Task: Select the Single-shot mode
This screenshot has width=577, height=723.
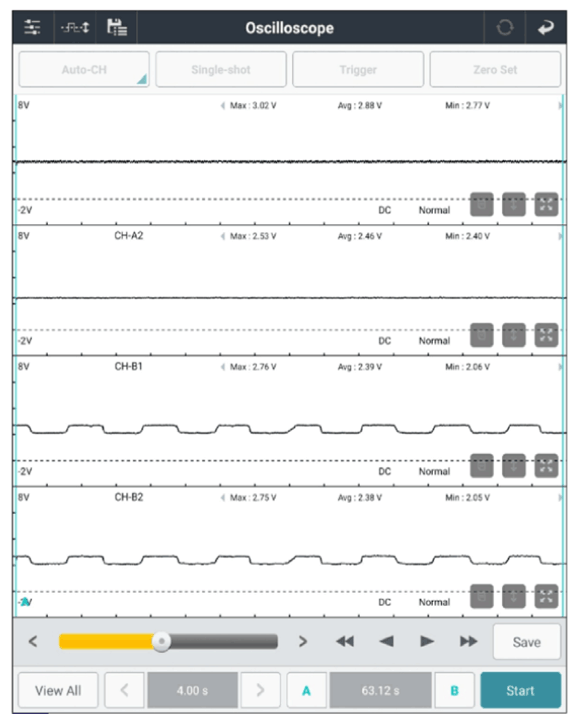Action: [221, 69]
